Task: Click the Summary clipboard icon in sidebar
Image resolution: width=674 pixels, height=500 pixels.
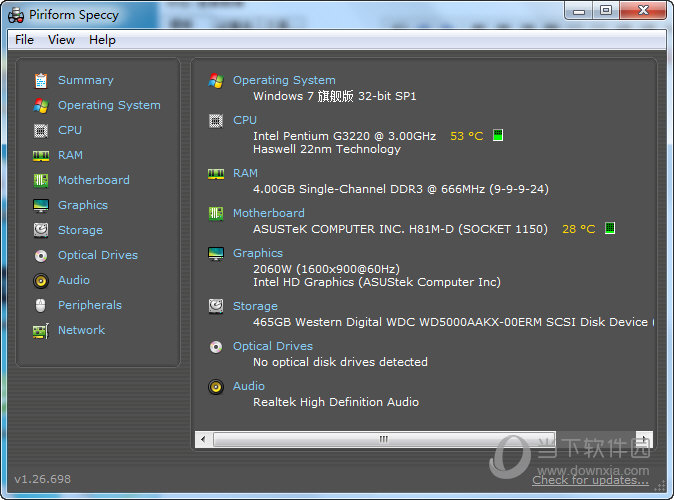Action: click(x=41, y=80)
